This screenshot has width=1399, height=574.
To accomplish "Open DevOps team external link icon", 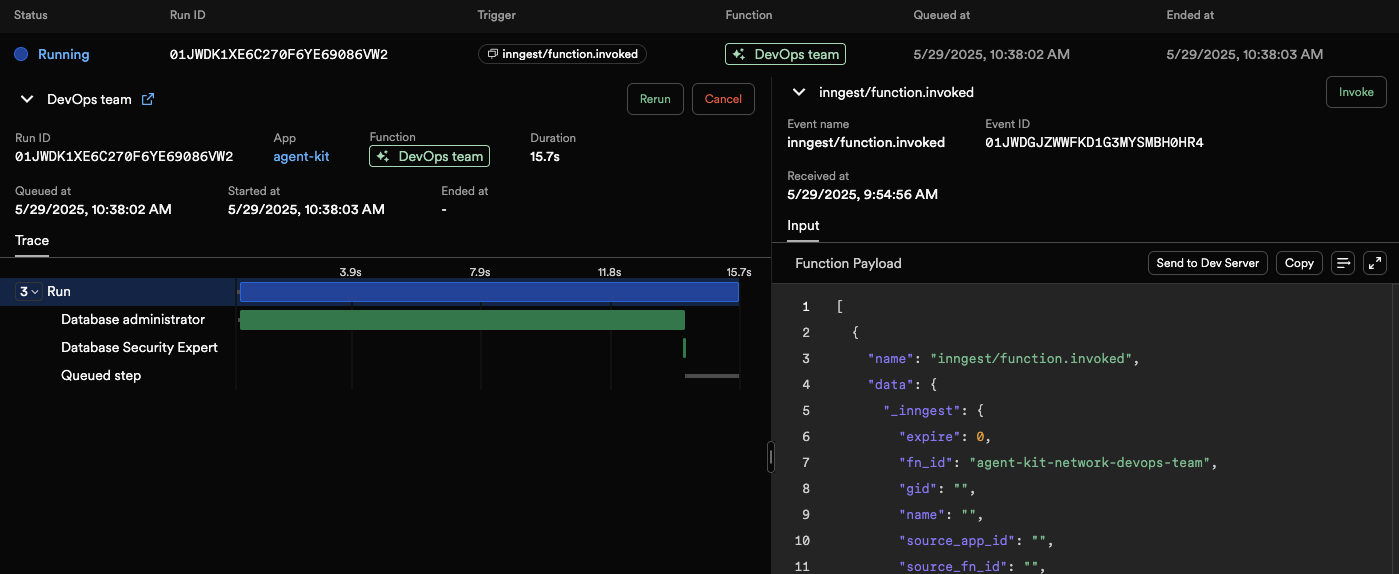I will coord(148,99).
